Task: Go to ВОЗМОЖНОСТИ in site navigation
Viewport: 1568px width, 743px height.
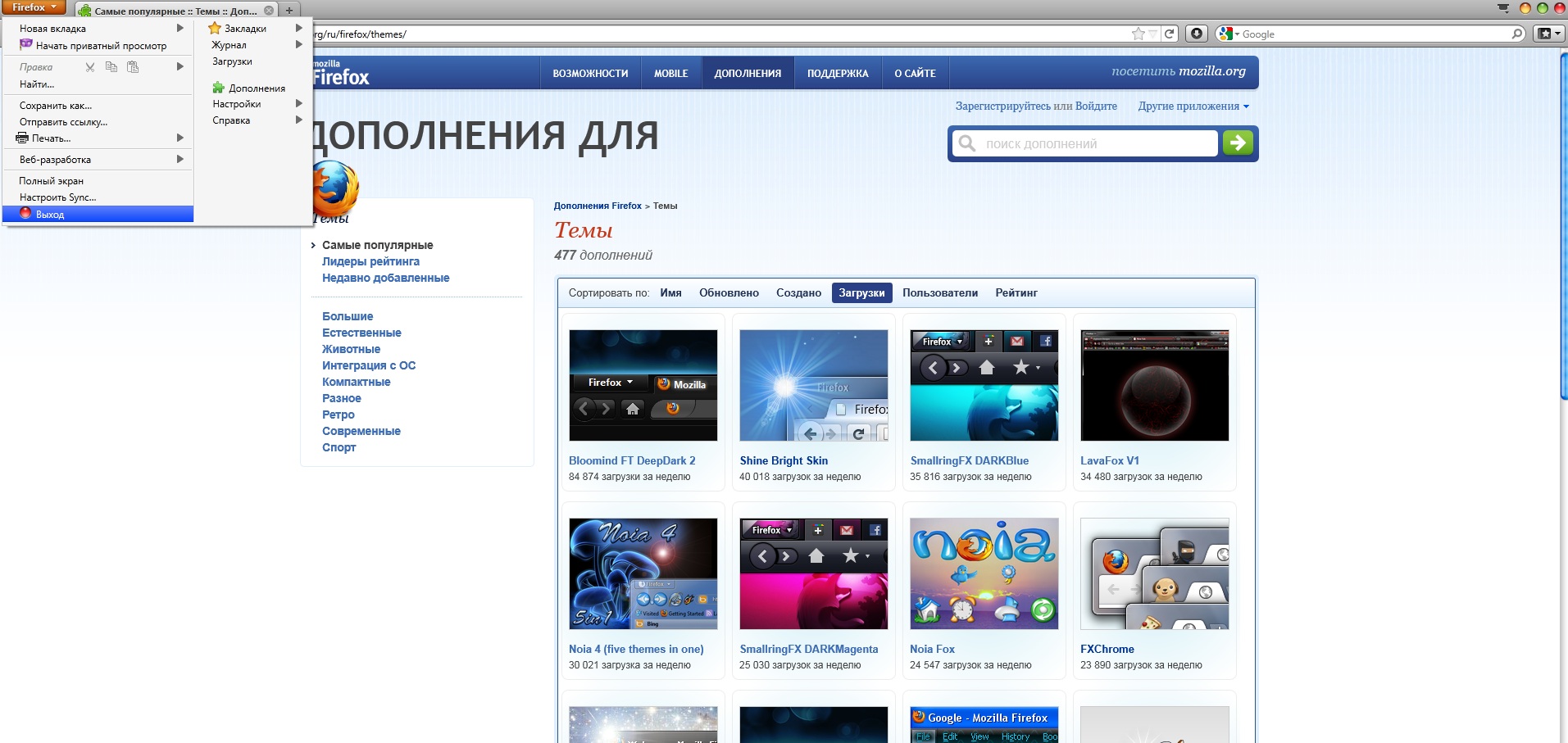Action: click(590, 73)
